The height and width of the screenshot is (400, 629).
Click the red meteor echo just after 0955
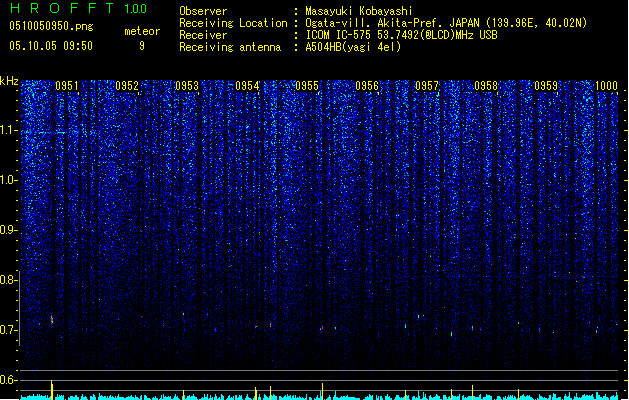point(322,328)
